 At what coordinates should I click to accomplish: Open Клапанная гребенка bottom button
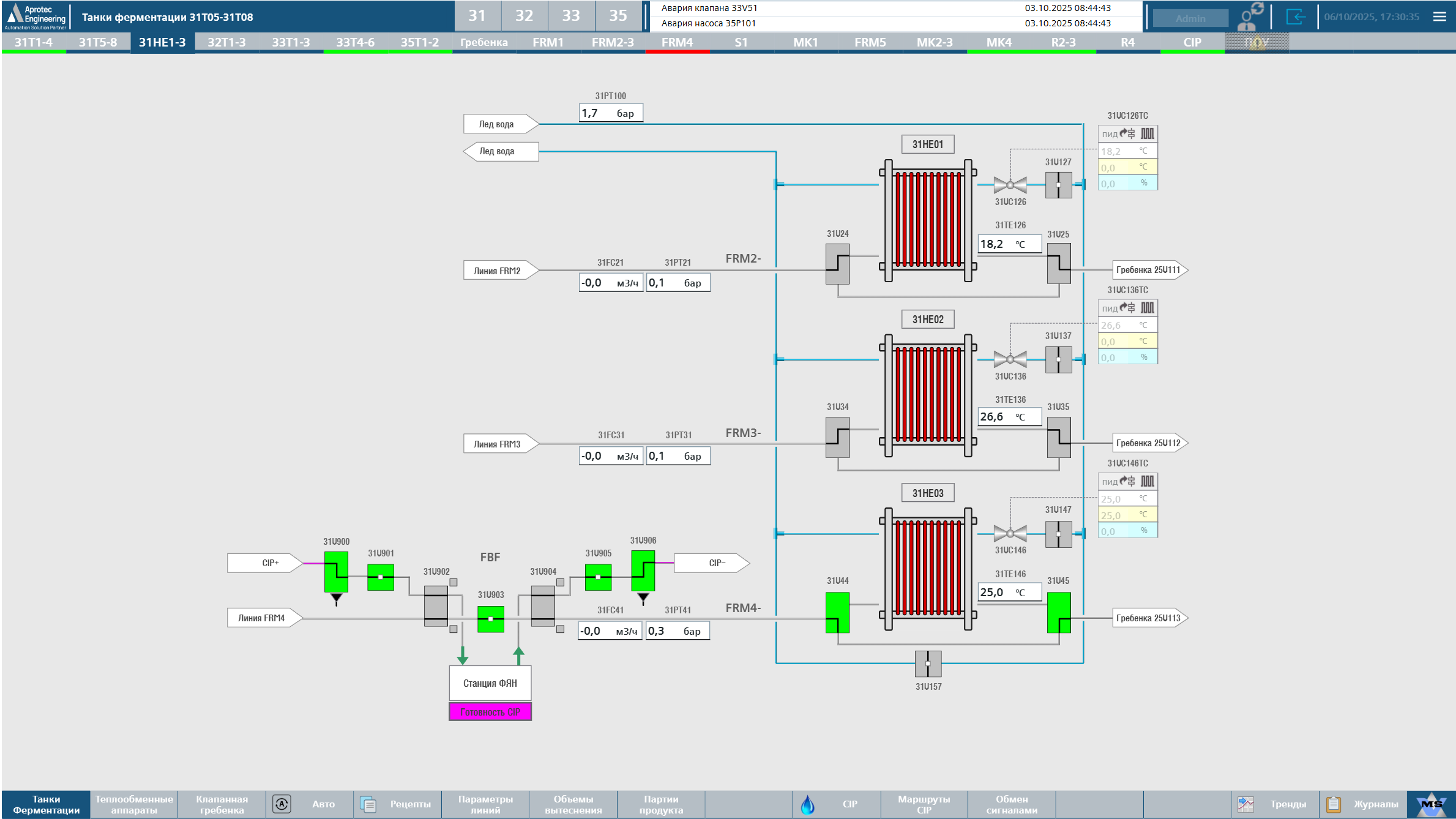pyautogui.click(x=222, y=804)
